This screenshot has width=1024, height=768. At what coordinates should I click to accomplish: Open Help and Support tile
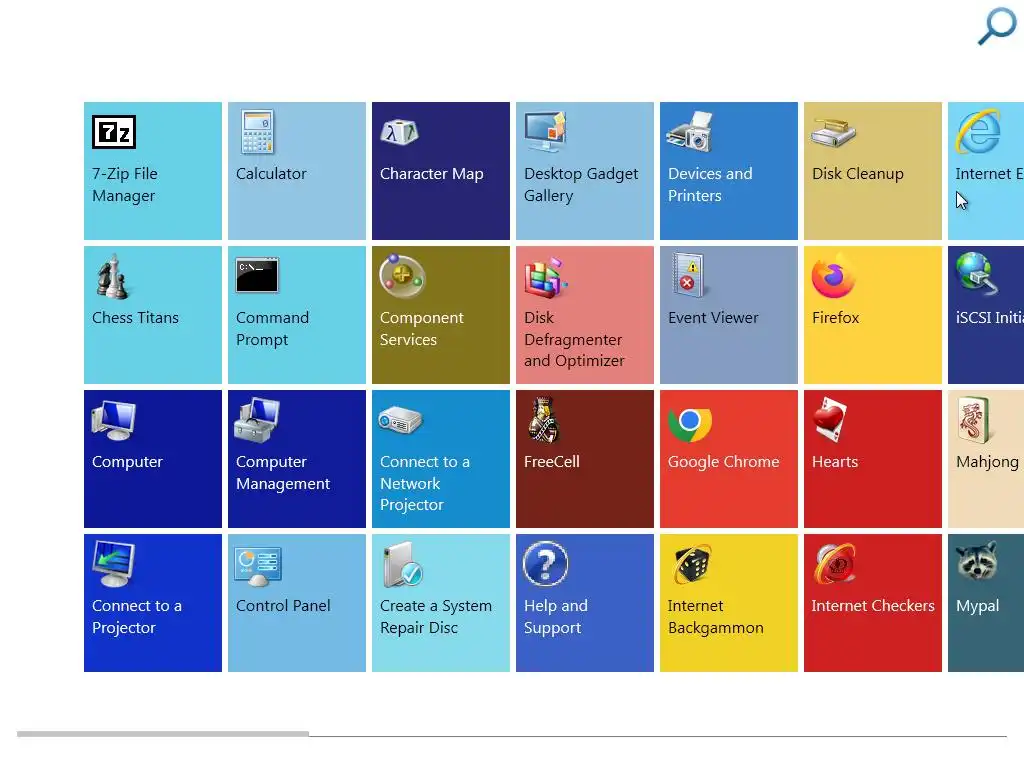click(585, 603)
